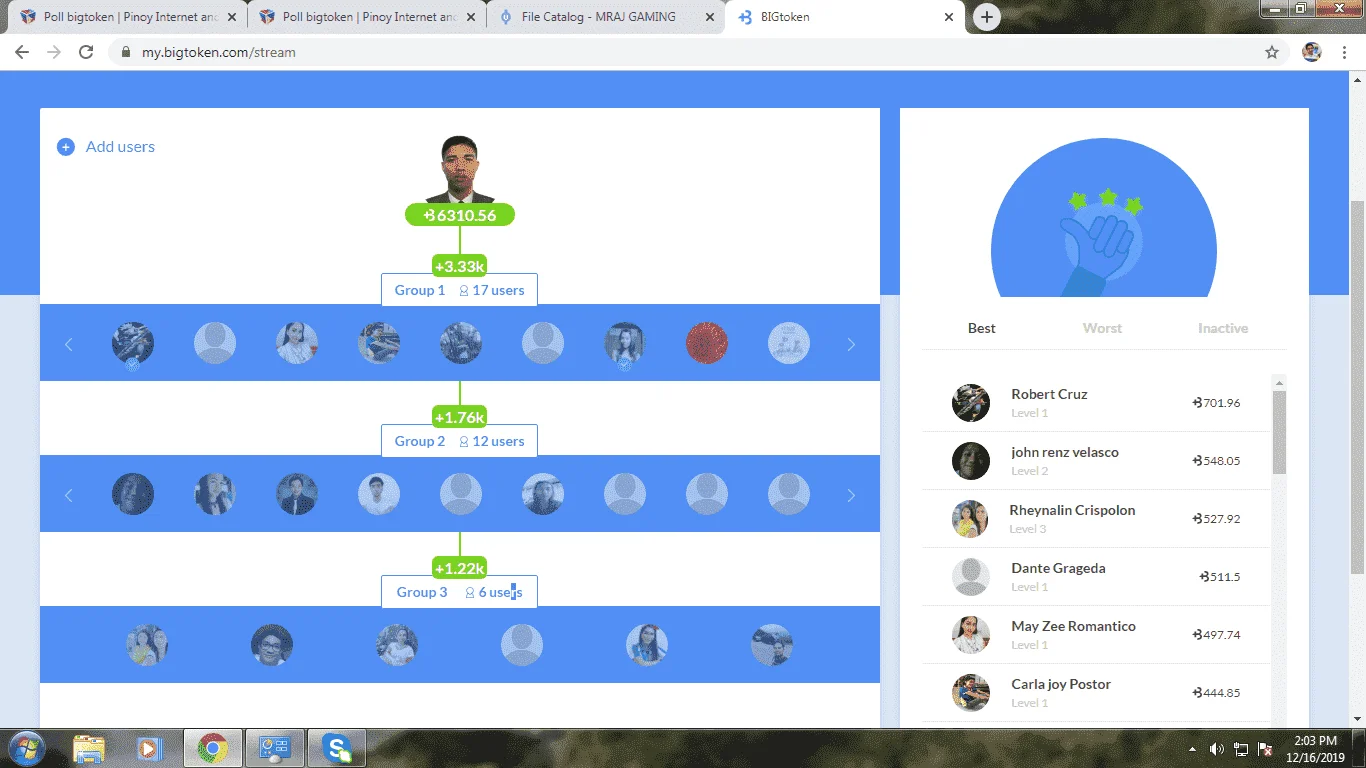Viewport: 1366px width, 768px height.
Task: Select Rheynalin Crispolon in the list
Action: coord(1096,519)
